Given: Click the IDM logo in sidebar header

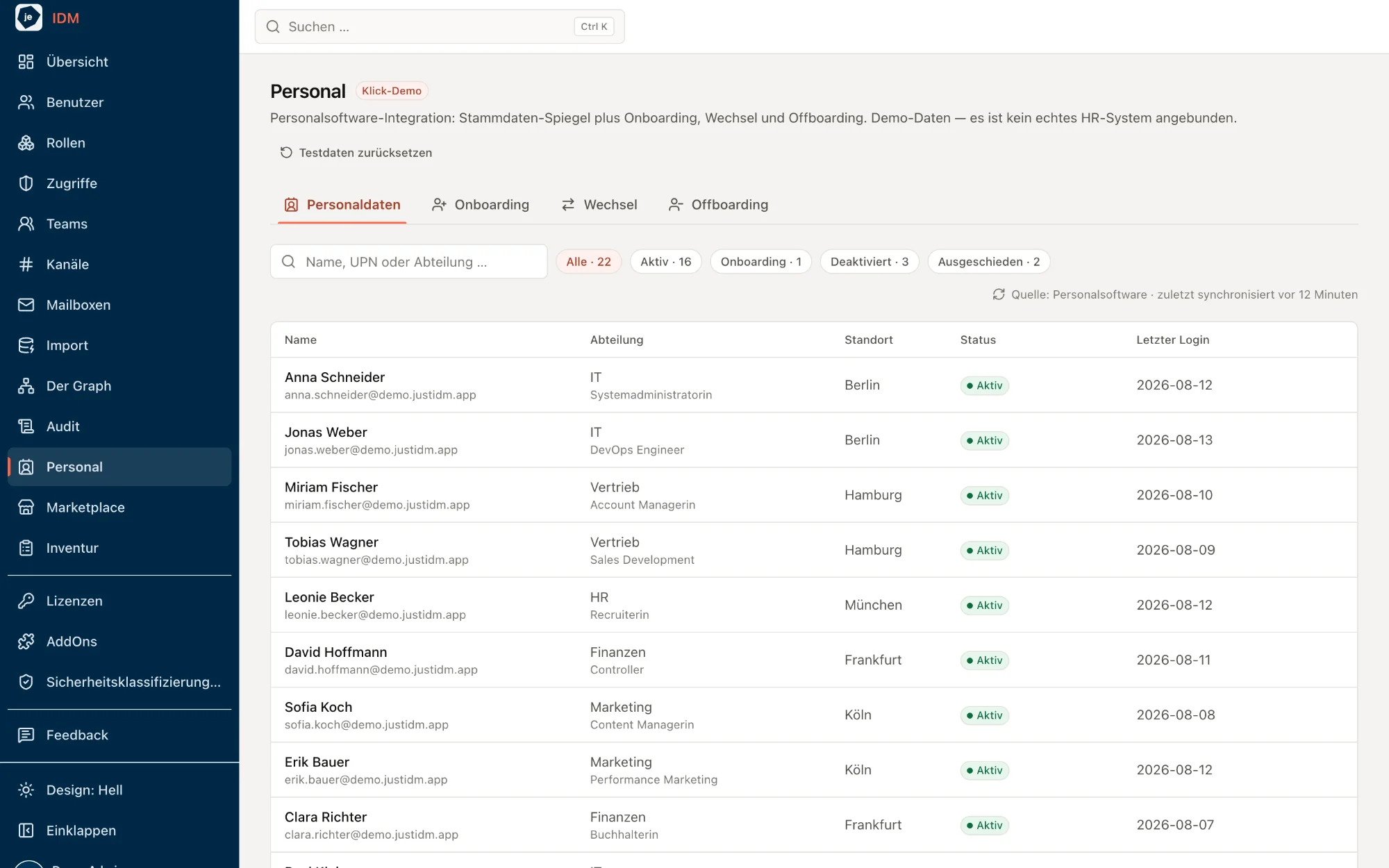Looking at the screenshot, I should [x=28, y=17].
